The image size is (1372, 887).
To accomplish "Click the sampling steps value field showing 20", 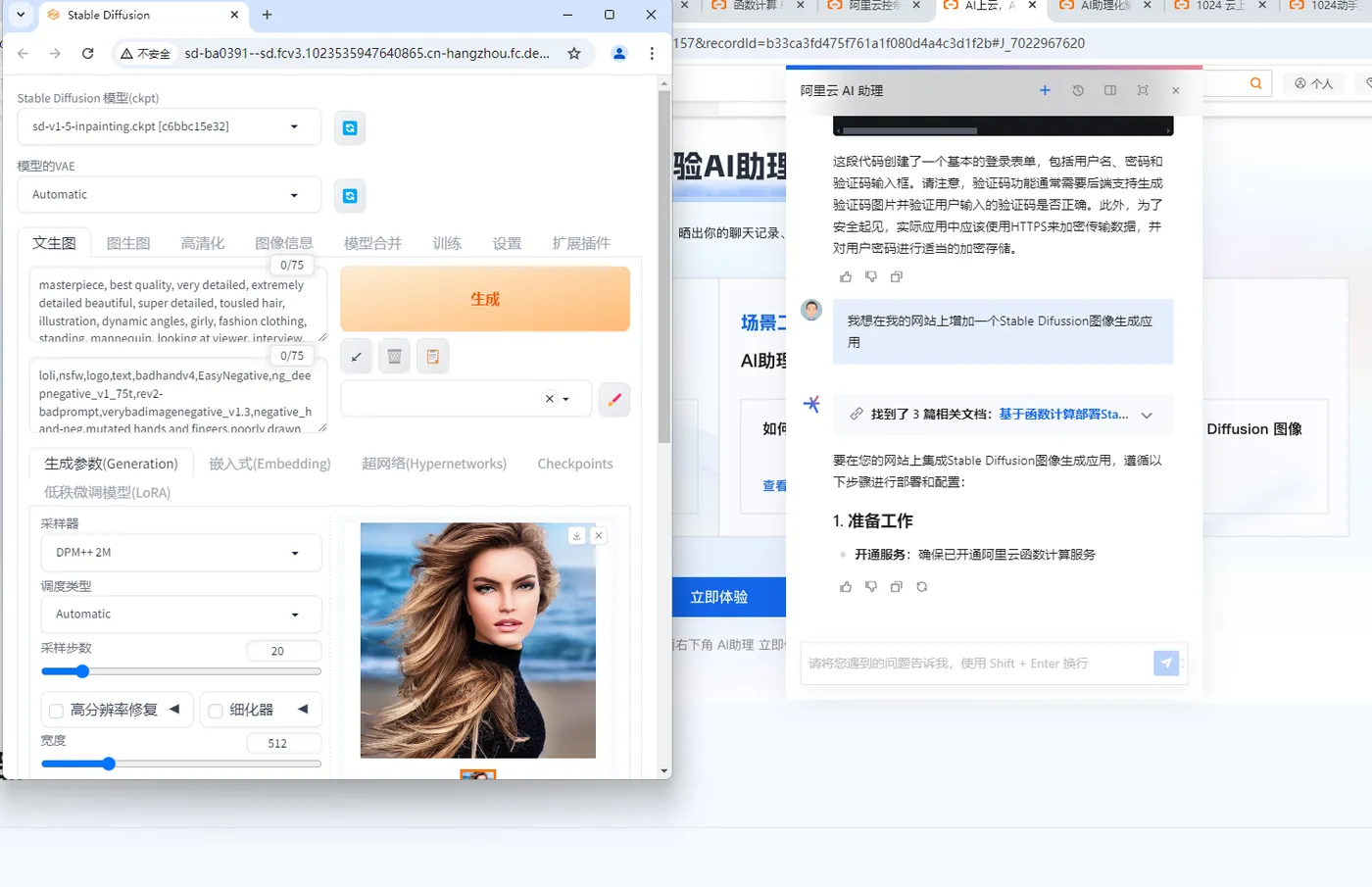I will (283, 651).
